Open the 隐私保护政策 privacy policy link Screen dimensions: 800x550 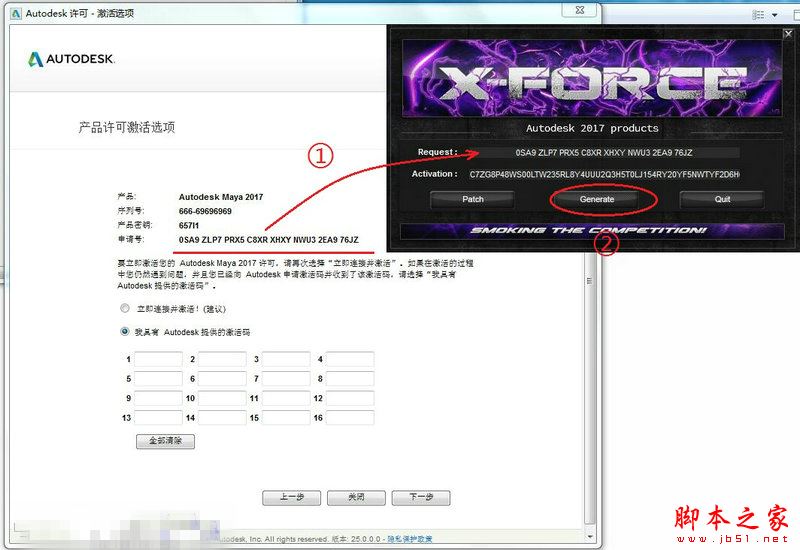click(410, 539)
